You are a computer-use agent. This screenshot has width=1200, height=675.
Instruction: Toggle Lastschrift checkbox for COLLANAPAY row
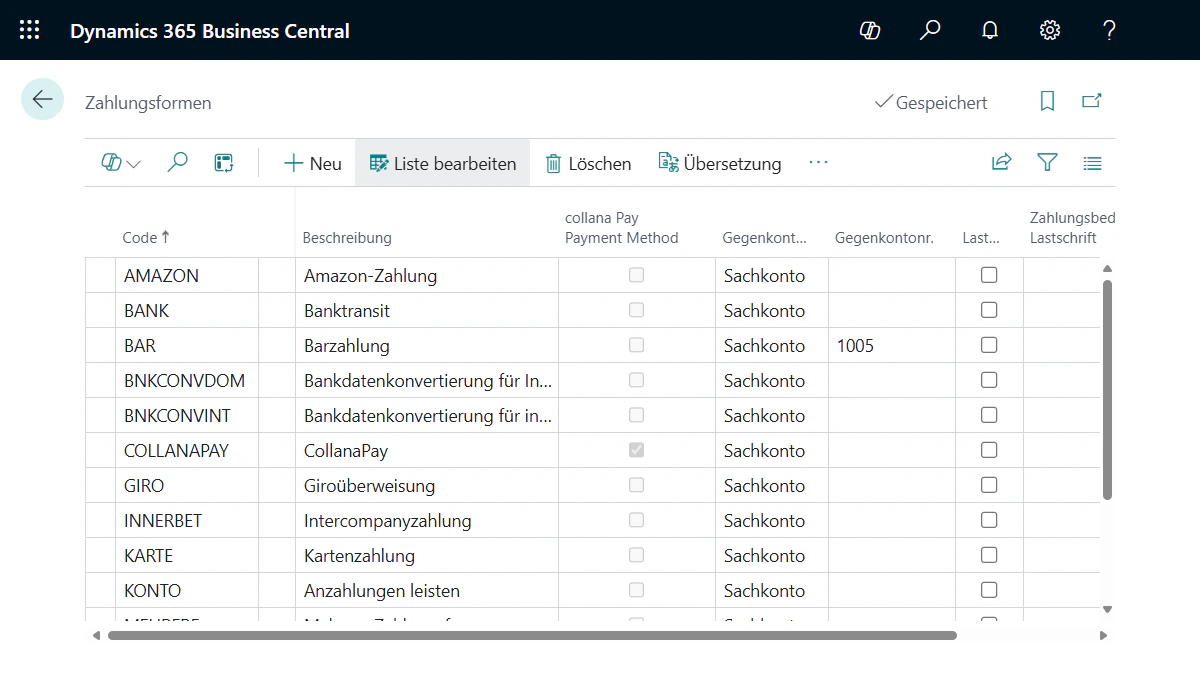click(989, 450)
